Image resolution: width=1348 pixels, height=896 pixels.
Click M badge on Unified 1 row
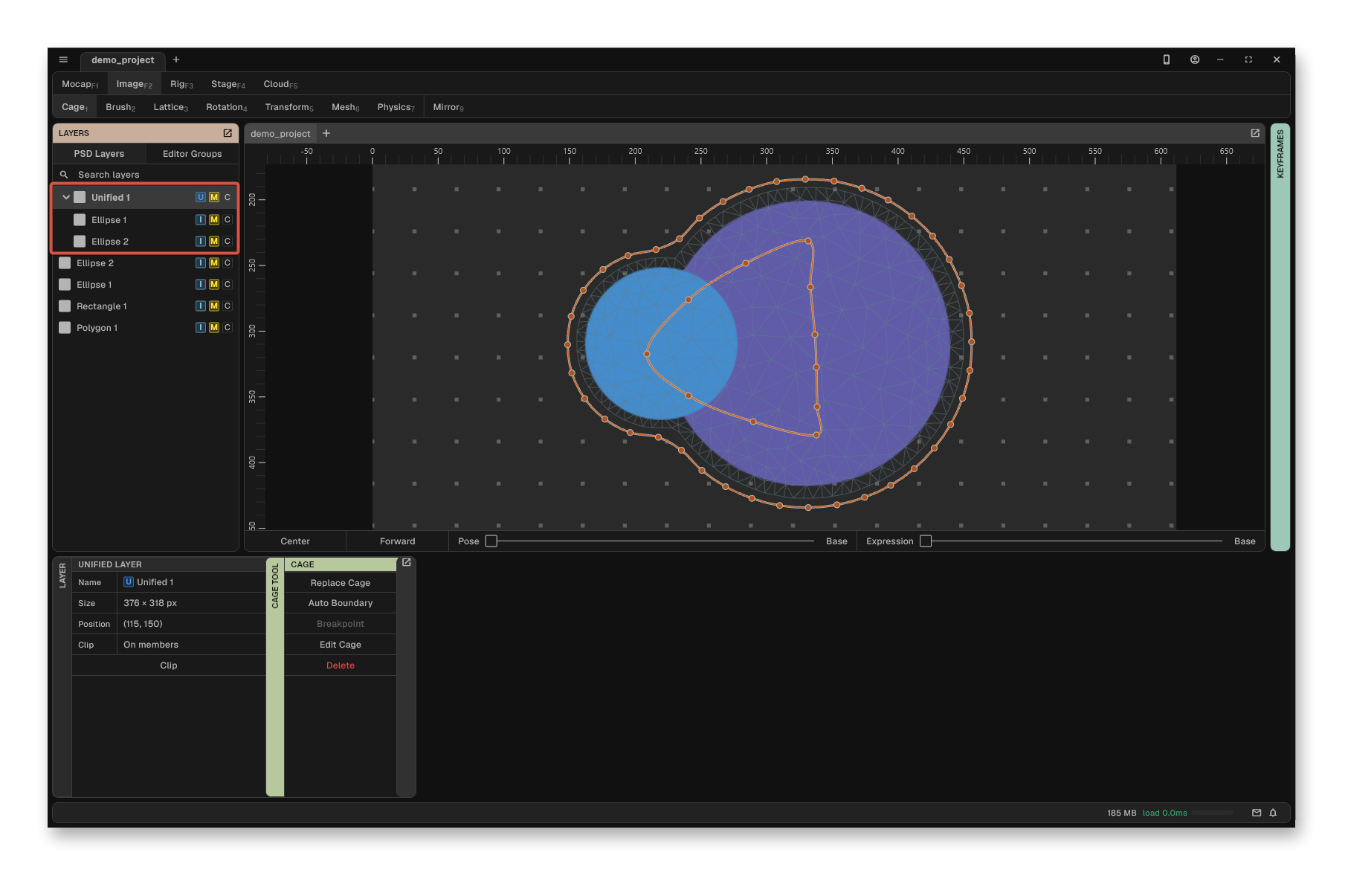(x=214, y=197)
